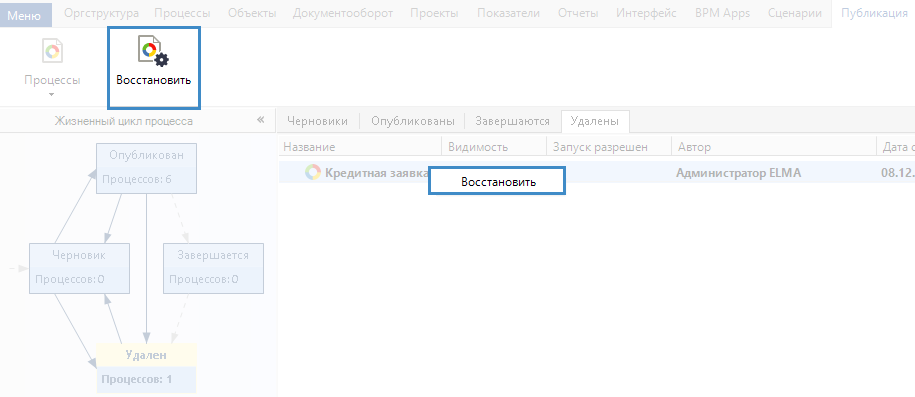This screenshot has width=915, height=397.
Task: Click the Процессы toolbar icon
Action: click(x=52, y=52)
